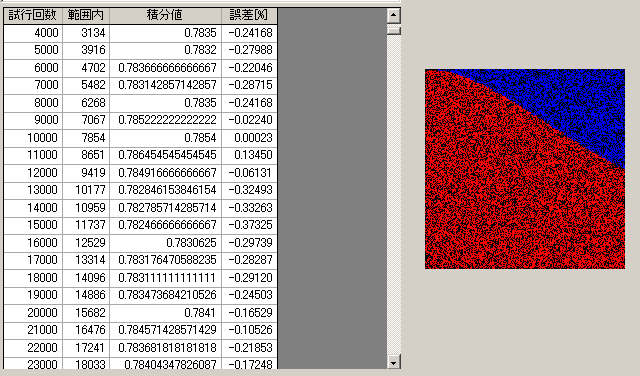The width and height of the screenshot is (640, 376).
Task: Click the gray empty area beside the table
Action: [332, 188]
